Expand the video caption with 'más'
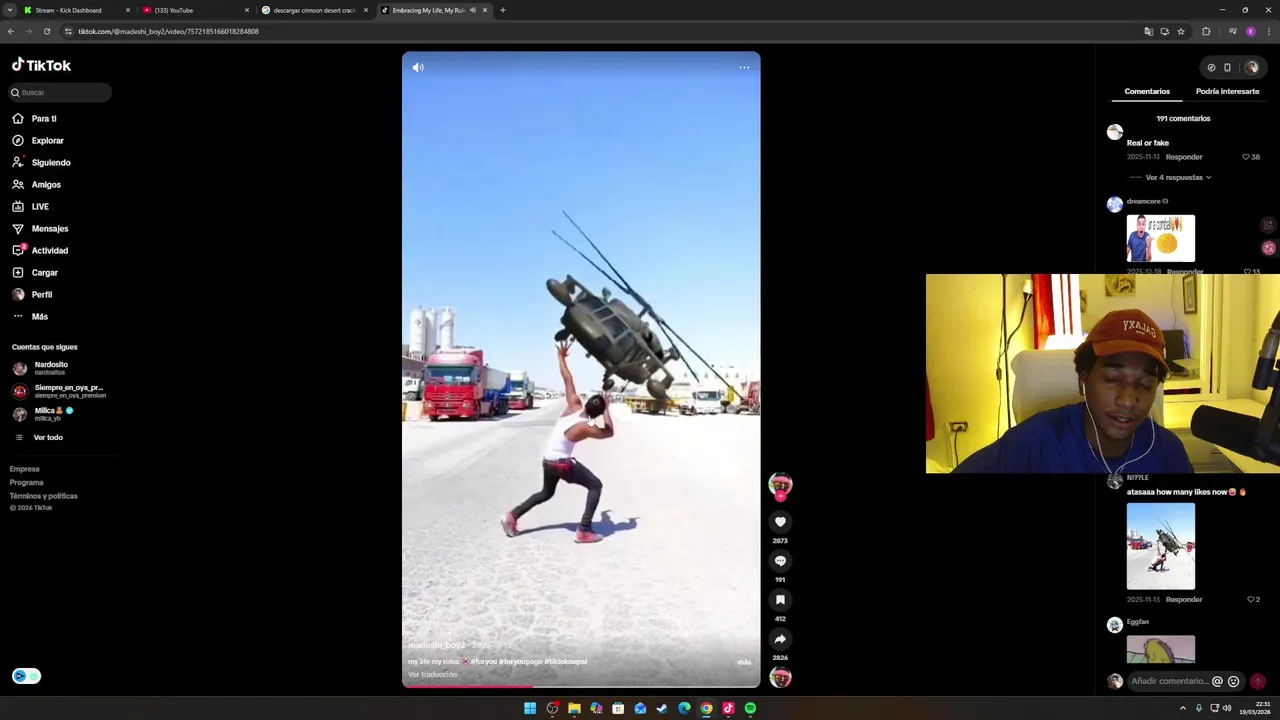Image resolution: width=1280 pixels, height=720 pixels. coord(744,662)
